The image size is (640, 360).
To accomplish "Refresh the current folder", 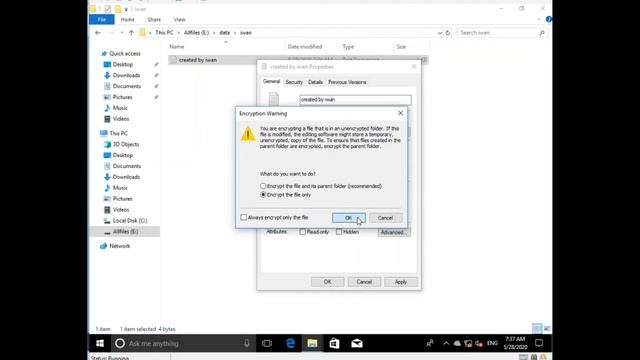I will pos(448,33).
